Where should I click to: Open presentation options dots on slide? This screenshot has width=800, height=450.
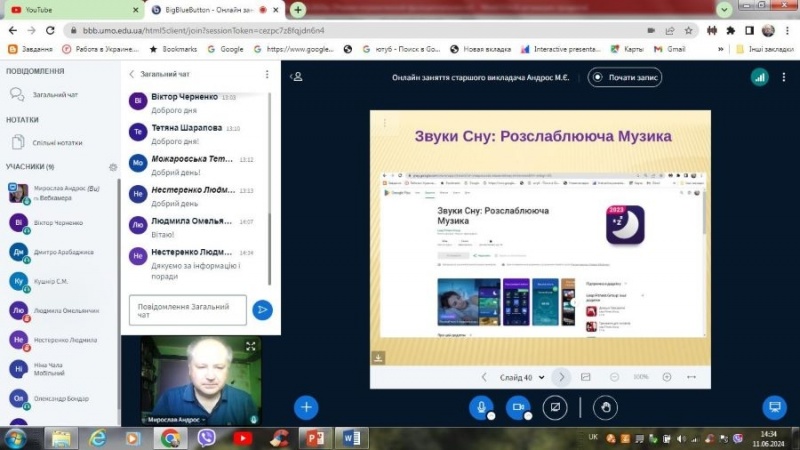tap(385, 123)
